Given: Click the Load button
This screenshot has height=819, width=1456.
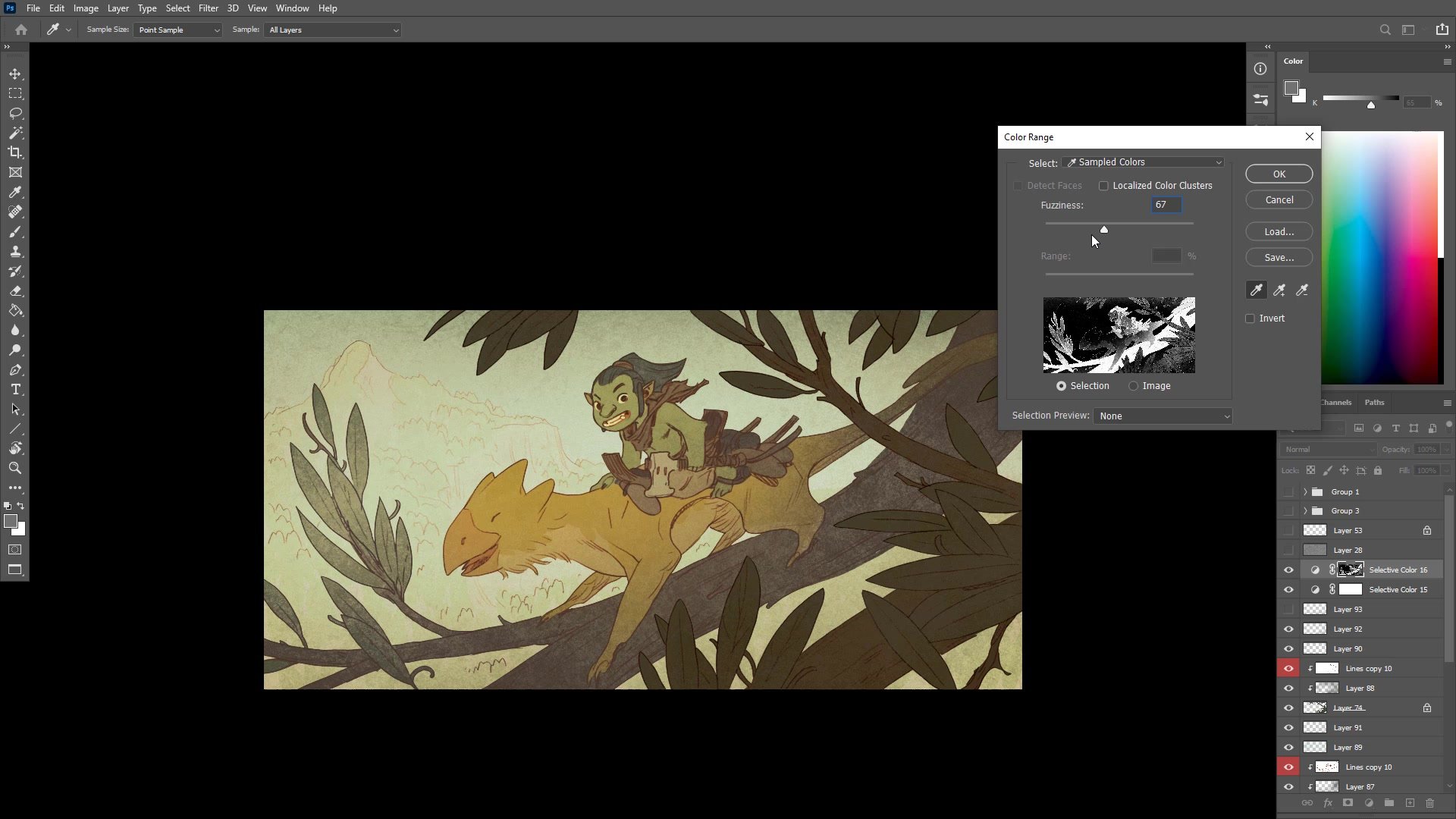Looking at the screenshot, I should coord(1279,231).
